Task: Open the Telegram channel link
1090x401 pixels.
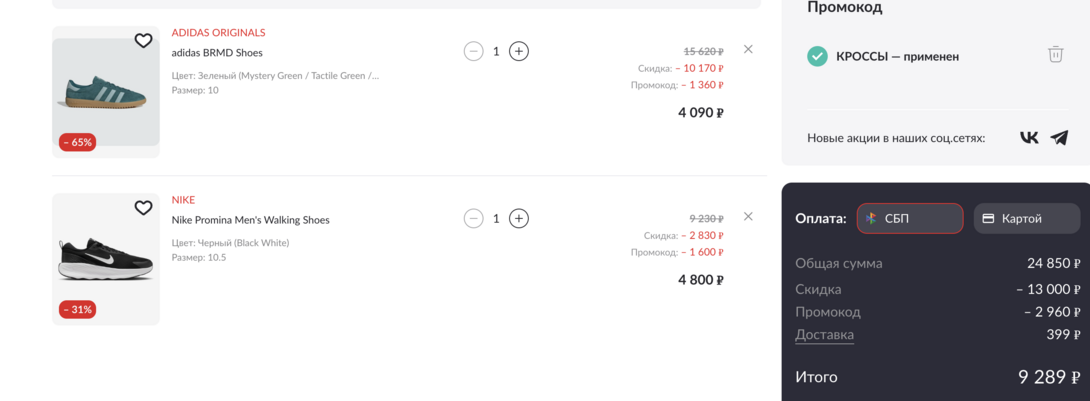Action: 1059,138
